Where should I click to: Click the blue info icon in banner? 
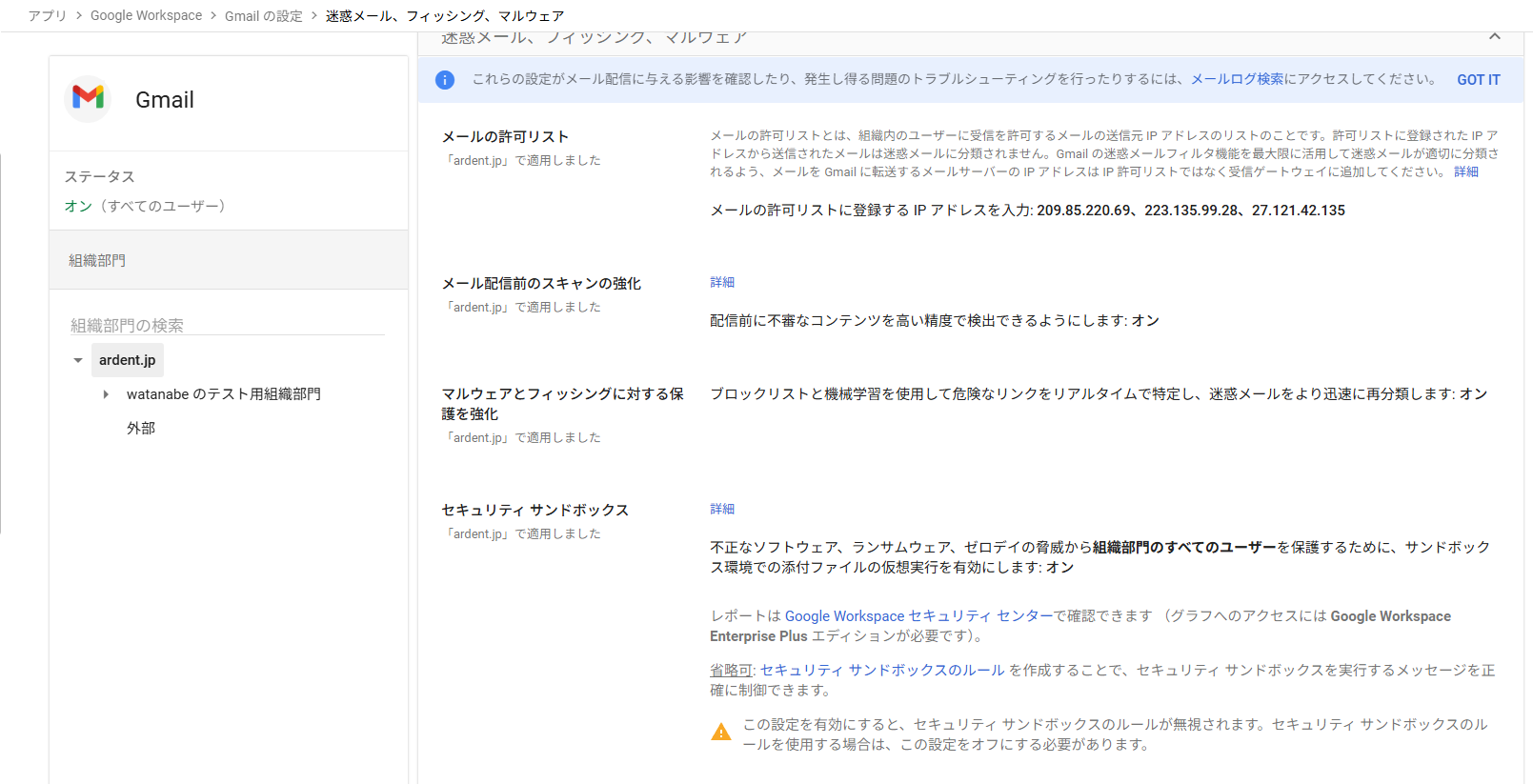tap(445, 80)
